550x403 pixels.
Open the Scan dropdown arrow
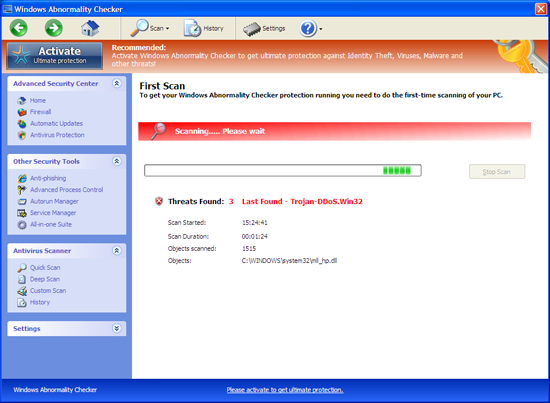click(x=168, y=28)
